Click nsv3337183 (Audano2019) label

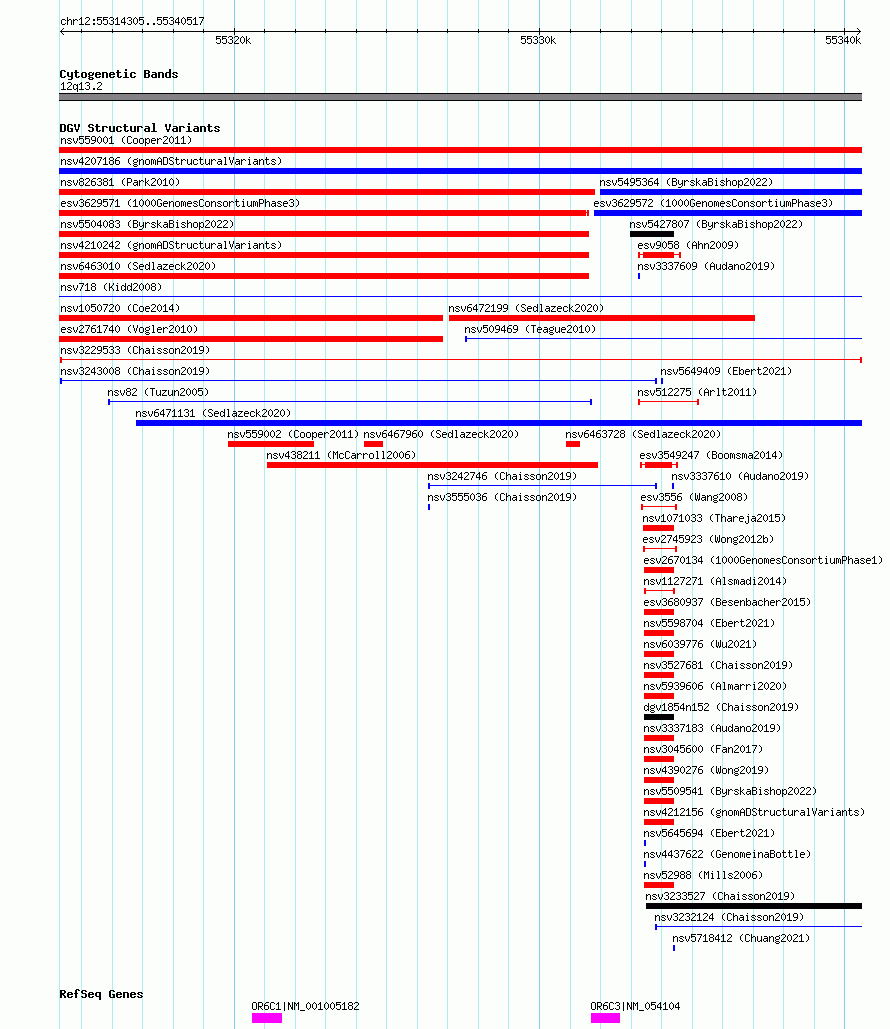(x=712, y=728)
